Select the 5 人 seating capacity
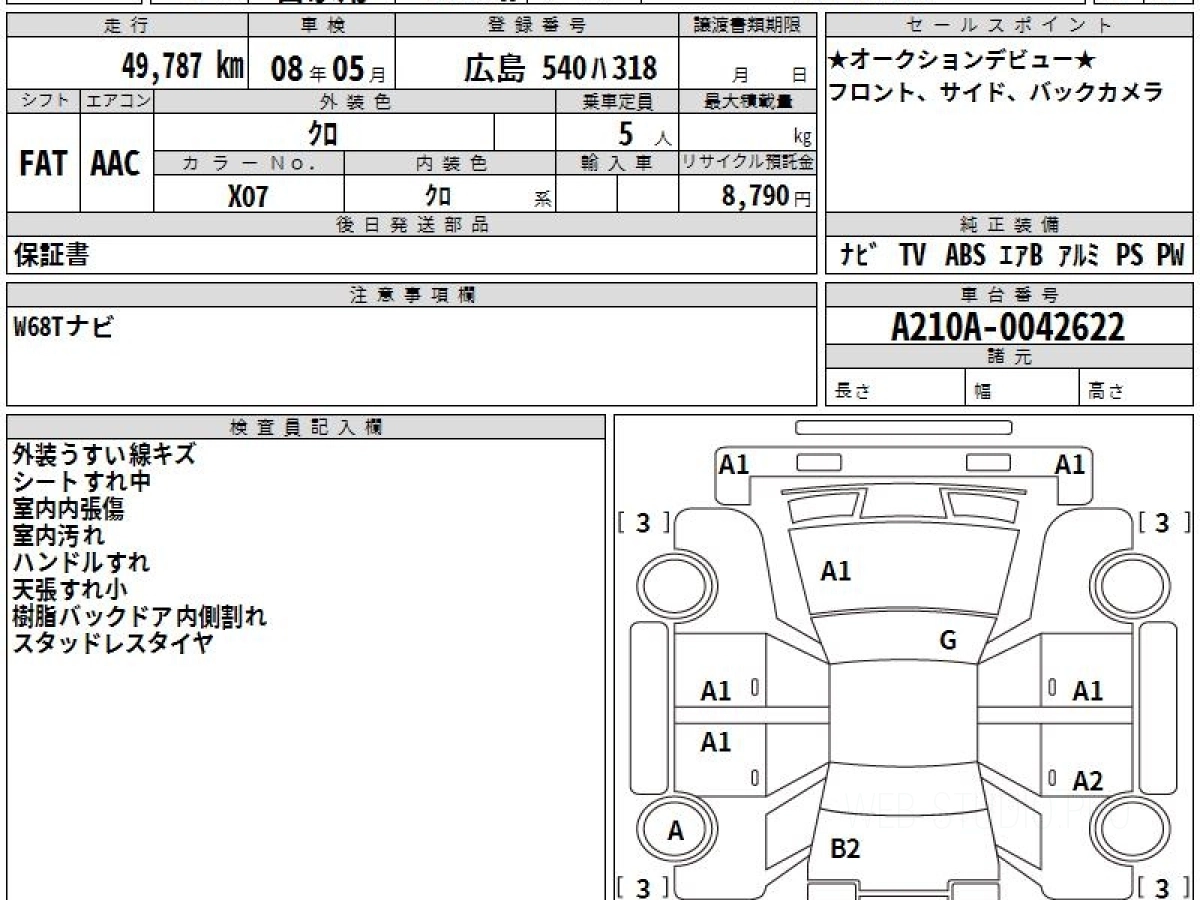Image resolution: width=1200 pixels, height=900 pixels. 644,134
